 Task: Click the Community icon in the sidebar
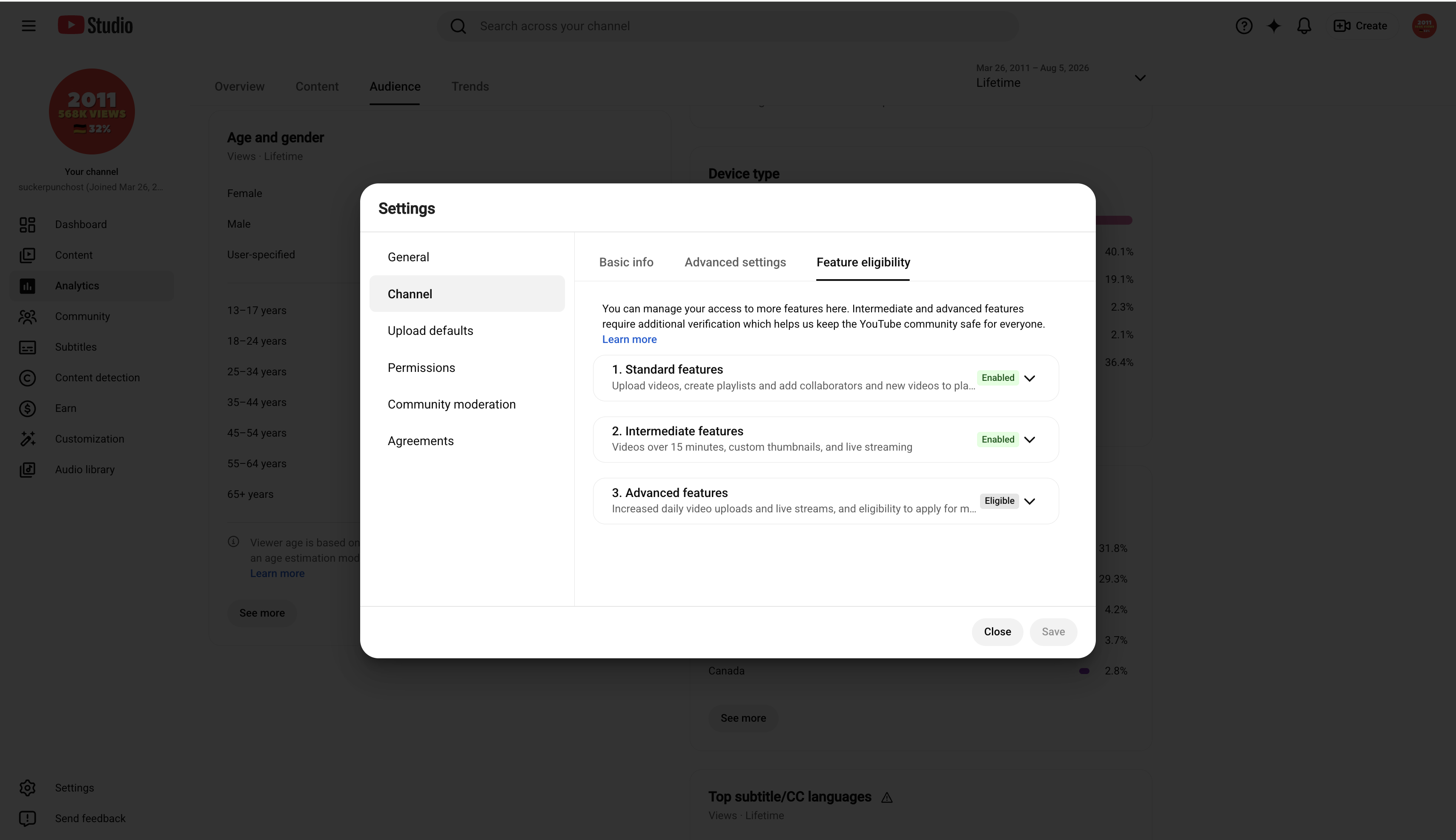pyautogui.click(x=27, y=316)
